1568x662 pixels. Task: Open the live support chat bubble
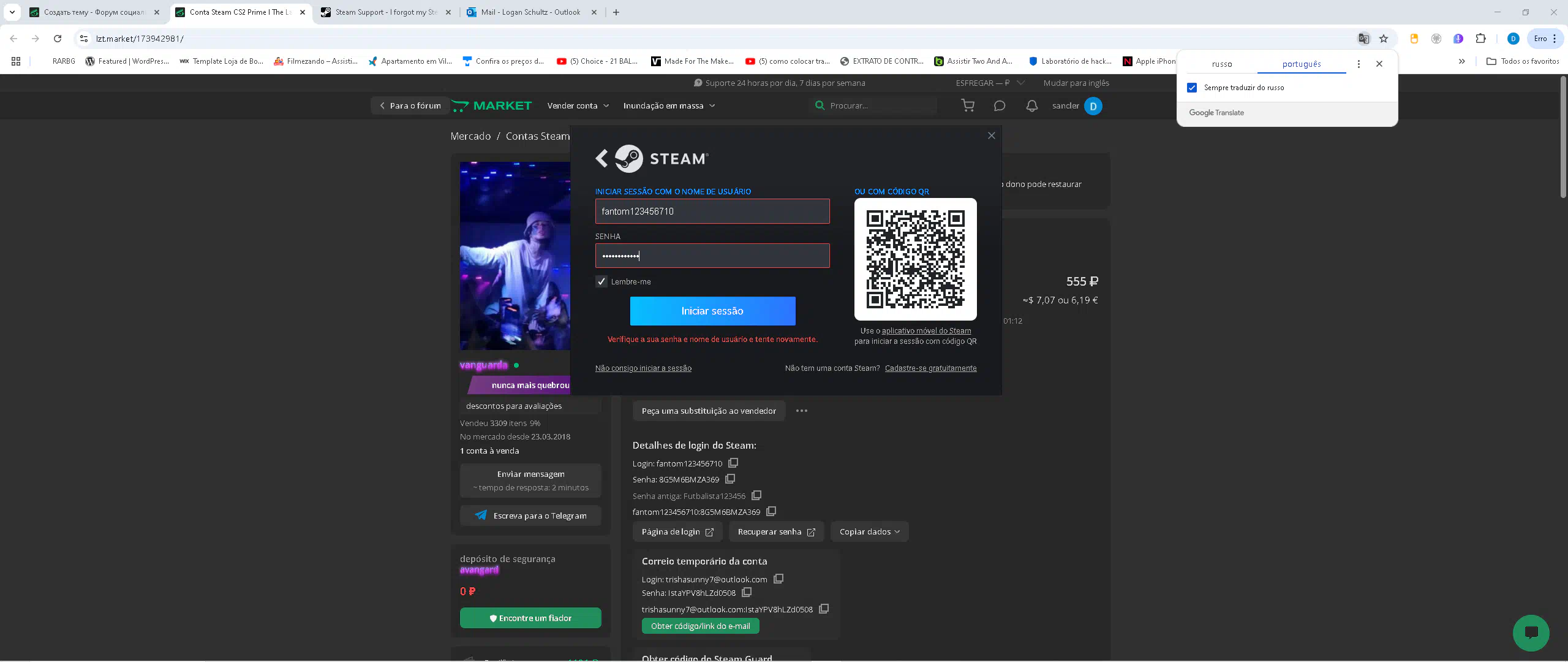[1531, 633]
